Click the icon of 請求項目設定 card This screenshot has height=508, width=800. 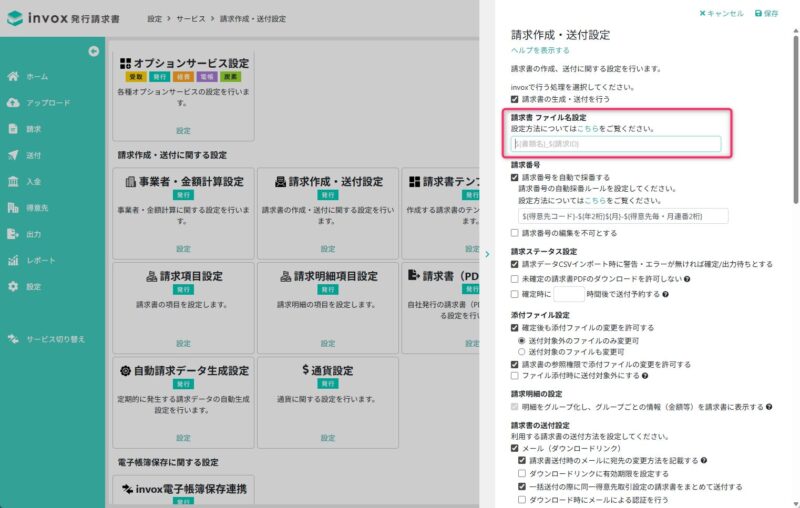click(x=152, y=276)
